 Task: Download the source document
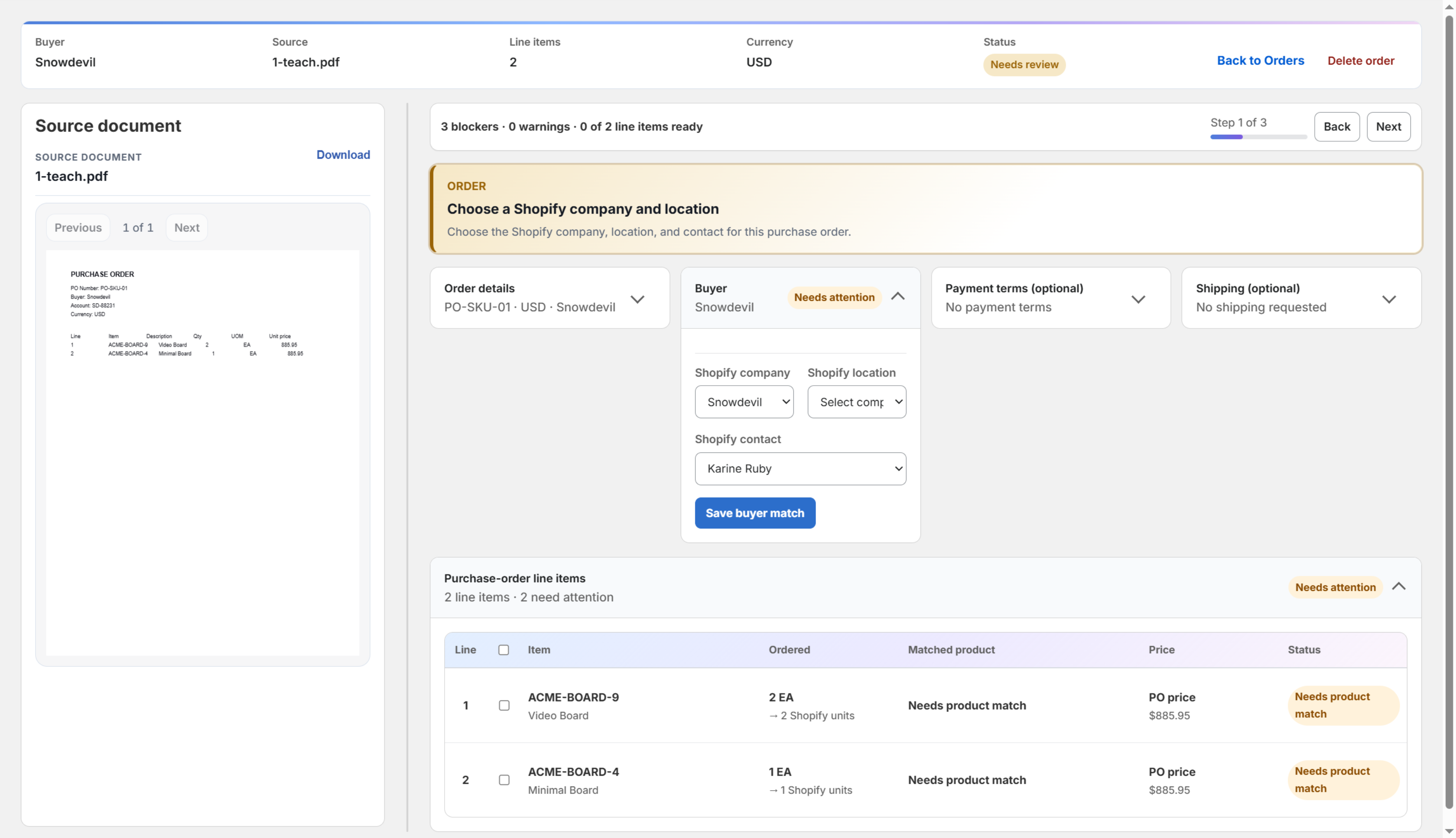pyautogui.click(x=343, y=155)
